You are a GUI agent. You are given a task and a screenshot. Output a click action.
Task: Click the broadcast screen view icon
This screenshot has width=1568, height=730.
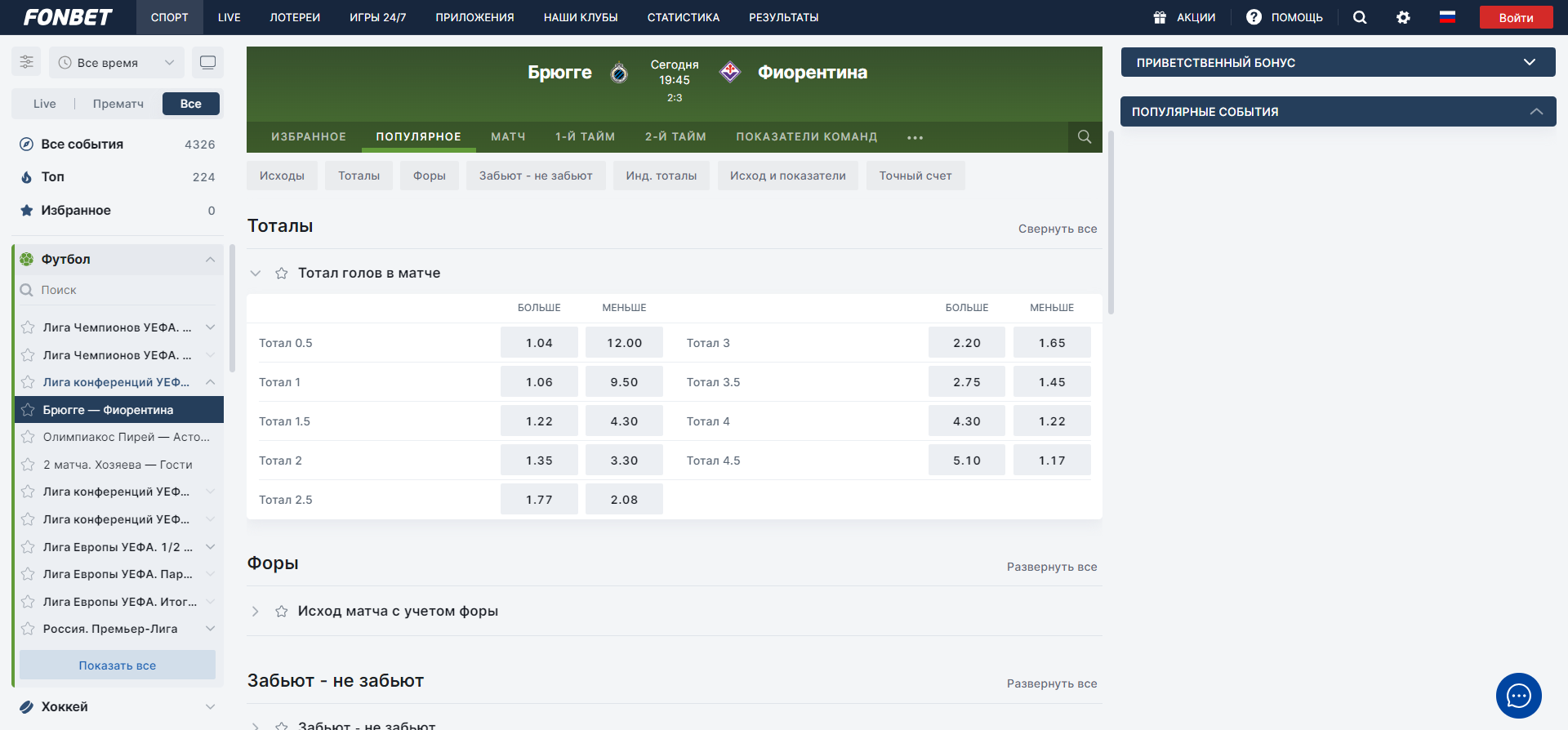(x=207, y=62)
